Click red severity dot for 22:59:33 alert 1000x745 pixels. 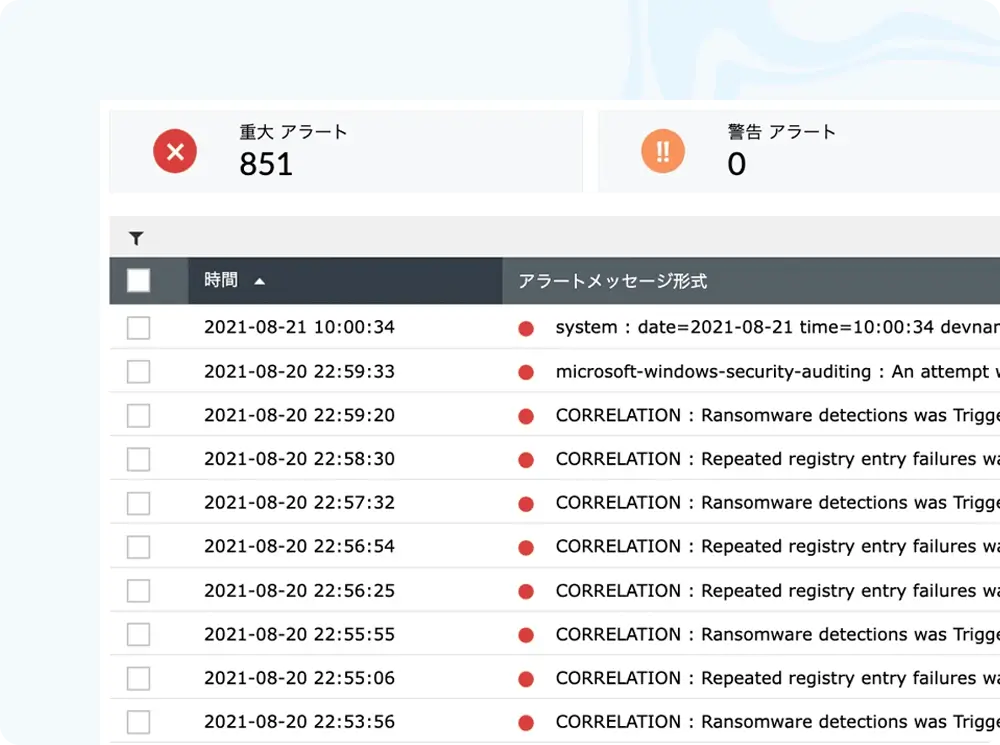pyautogui.click(x=526, y=372)
